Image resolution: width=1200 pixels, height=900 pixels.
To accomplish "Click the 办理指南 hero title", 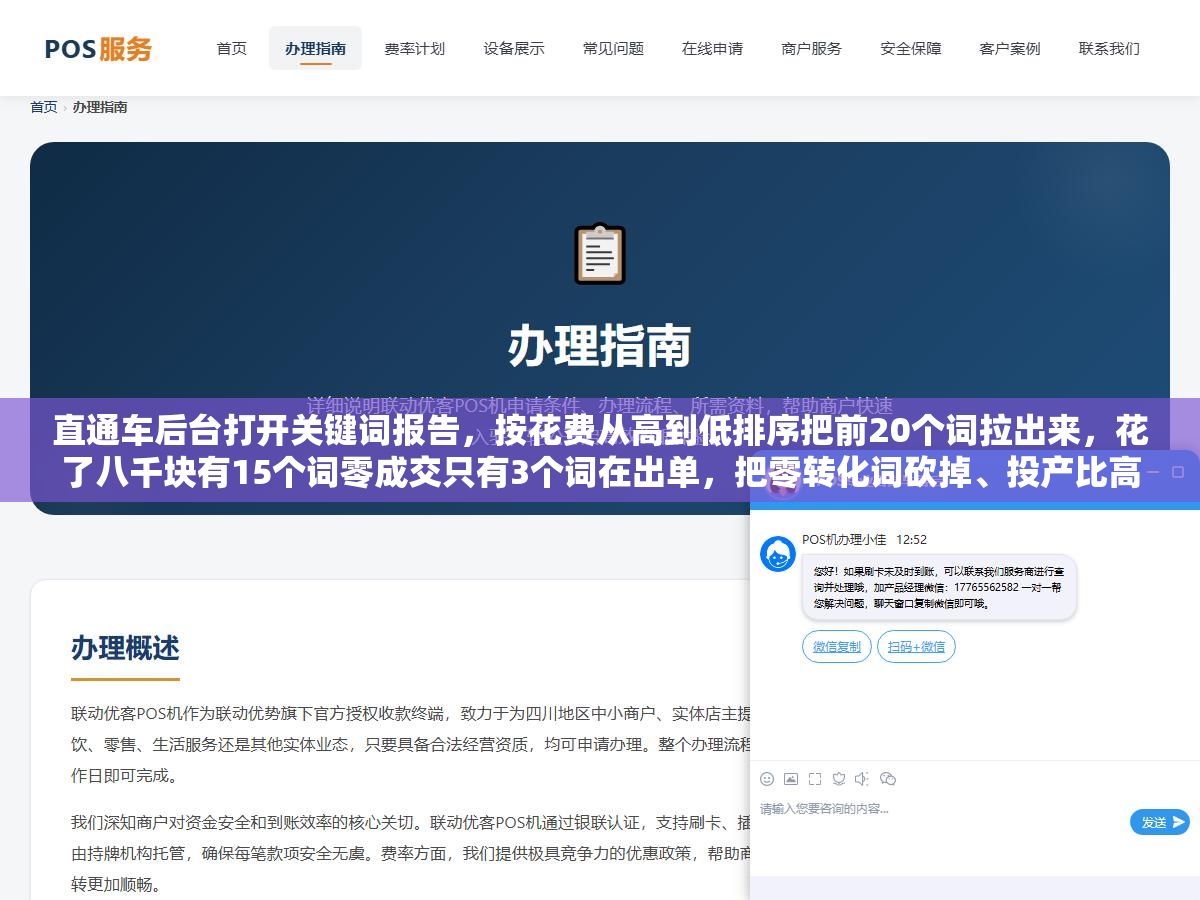I will coord(599,347).
